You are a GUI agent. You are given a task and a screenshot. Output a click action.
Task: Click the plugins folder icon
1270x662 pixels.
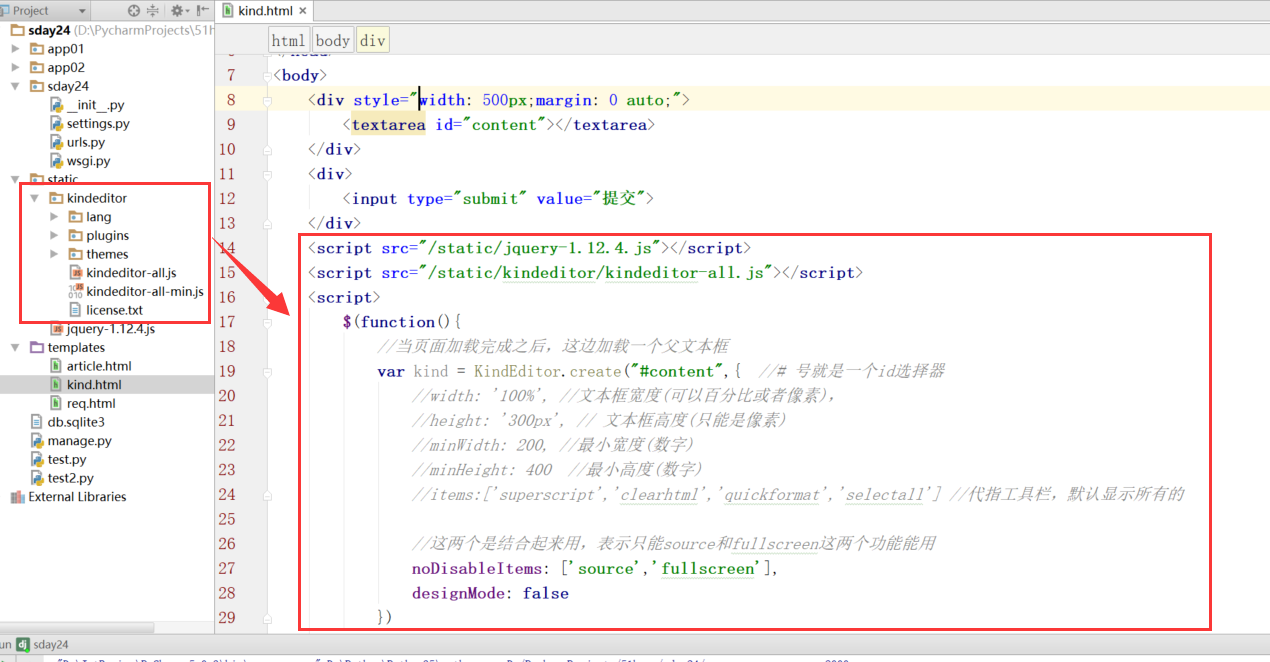[x=76, y=236]
